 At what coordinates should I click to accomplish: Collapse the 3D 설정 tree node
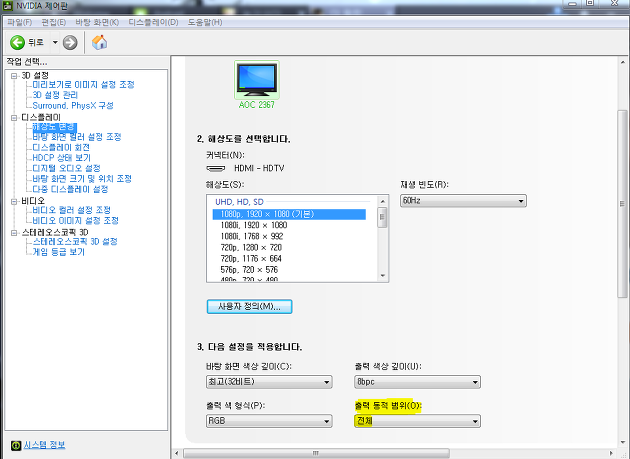(14, 76)
